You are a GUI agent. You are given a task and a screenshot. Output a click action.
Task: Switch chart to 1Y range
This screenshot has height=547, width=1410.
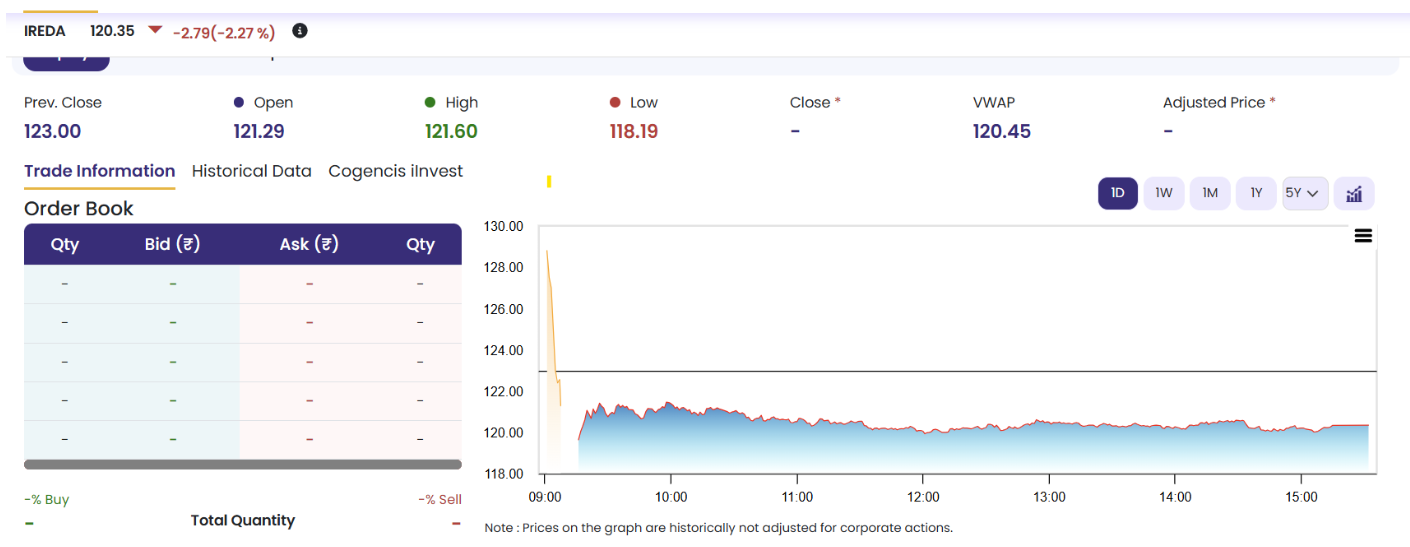tap(1256, 193)
